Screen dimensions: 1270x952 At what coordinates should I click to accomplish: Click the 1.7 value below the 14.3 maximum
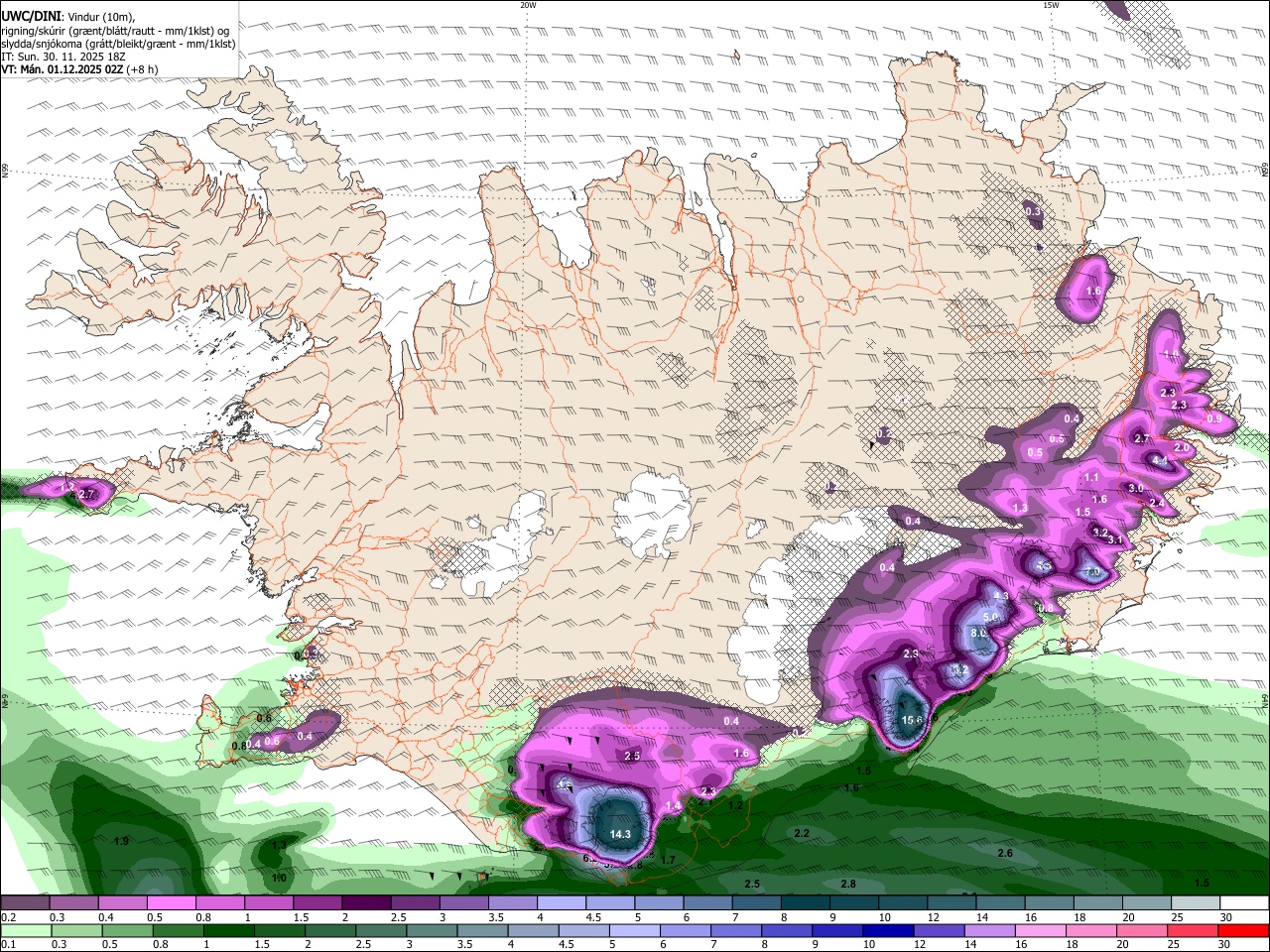pyautogui.click(x=668, y=861)
